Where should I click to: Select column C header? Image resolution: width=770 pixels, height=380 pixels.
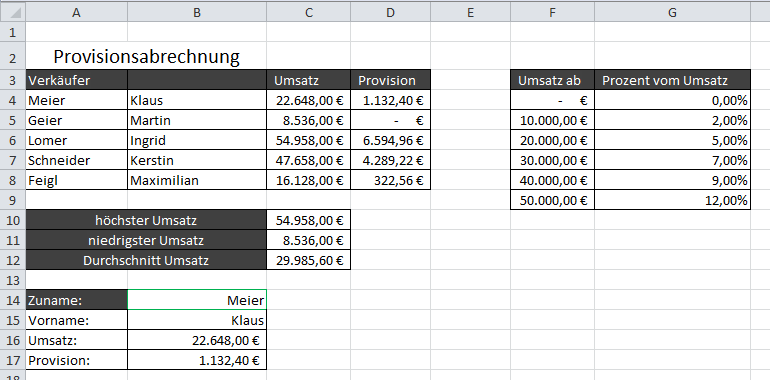coord(308,13)
